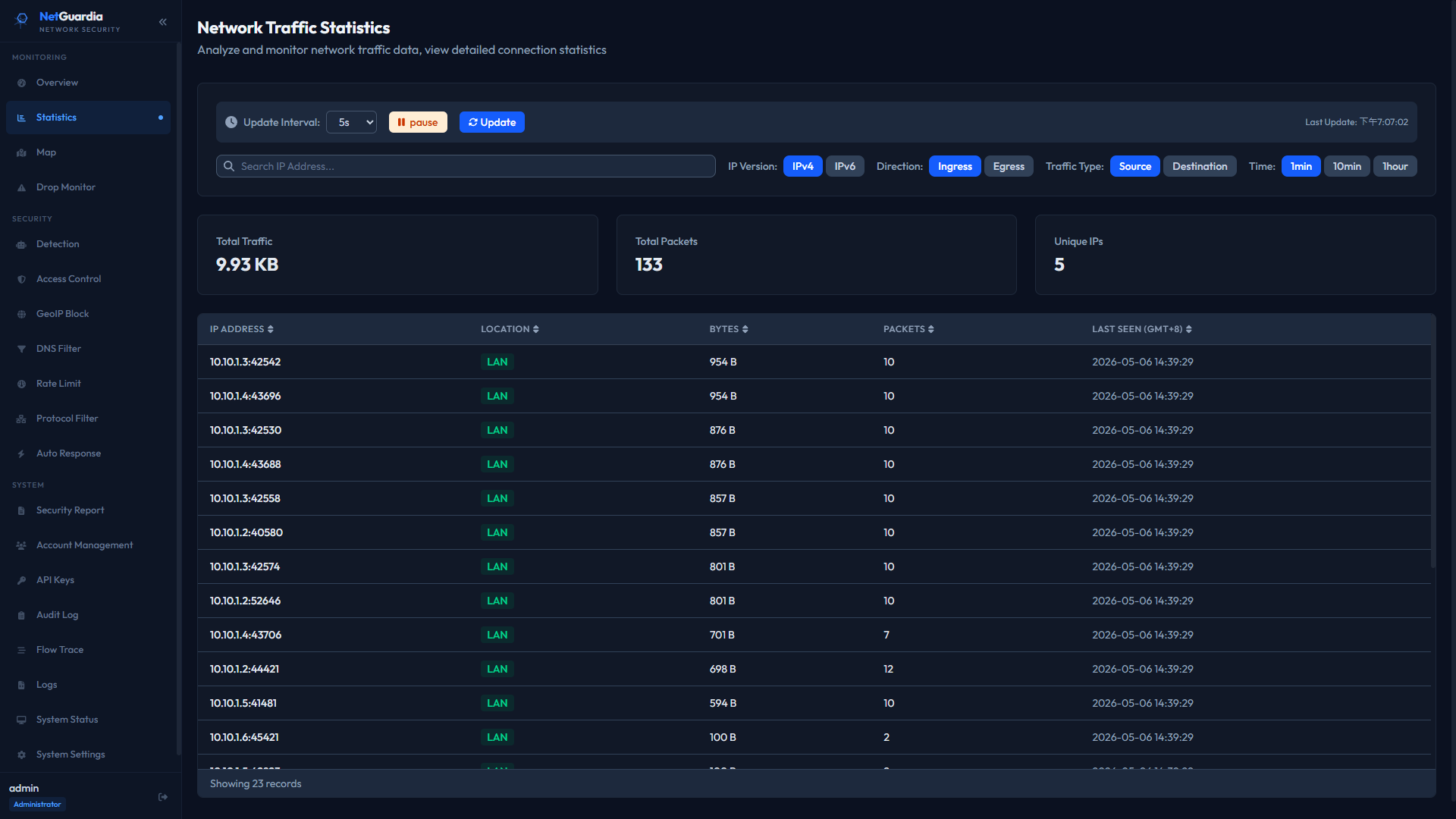This screenshot has width=1456, height=819.
Task: Go to System Settings
Action: [88, 755]
